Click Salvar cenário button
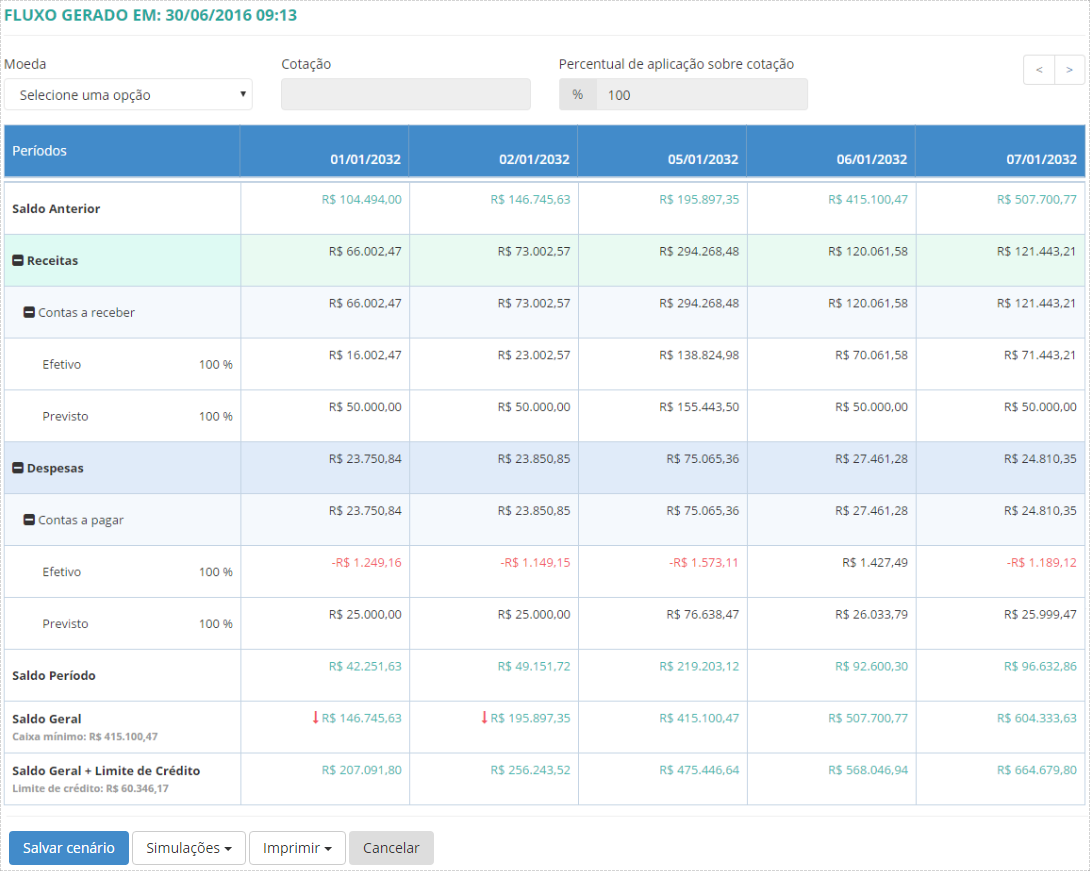Image resolution: width=1090 pixels, height=871 pixels. 69,848
